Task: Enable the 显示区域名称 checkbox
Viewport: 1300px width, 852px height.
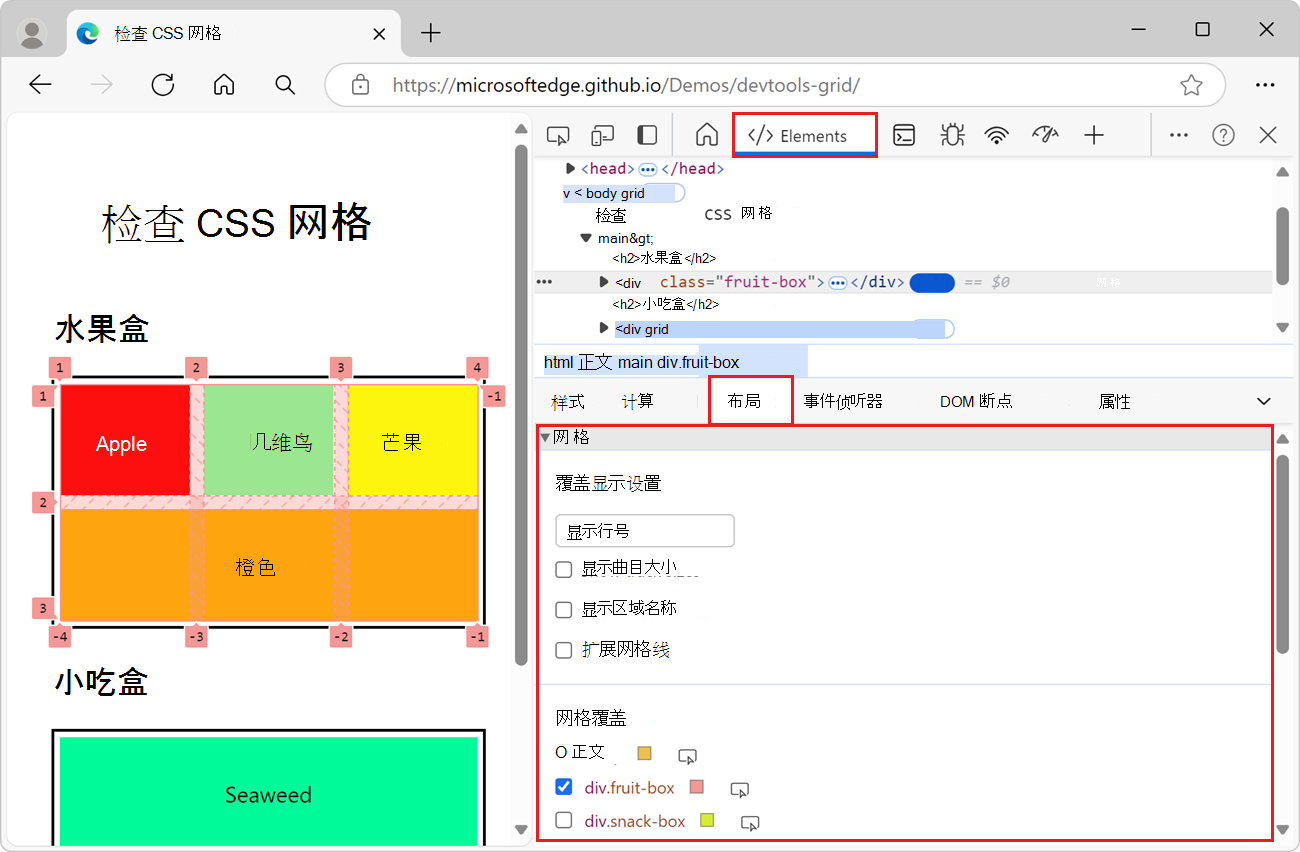Action: (x=564, y=609)
